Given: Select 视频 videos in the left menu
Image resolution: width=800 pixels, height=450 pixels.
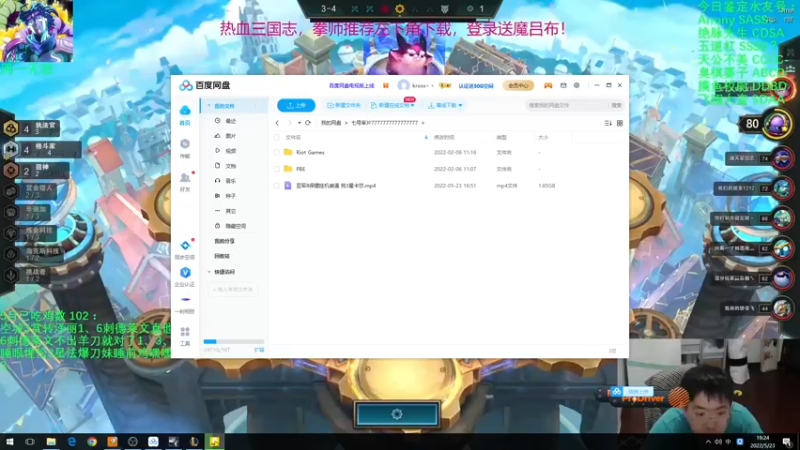Looking at the screenshot, I should (x=231, y=151).
